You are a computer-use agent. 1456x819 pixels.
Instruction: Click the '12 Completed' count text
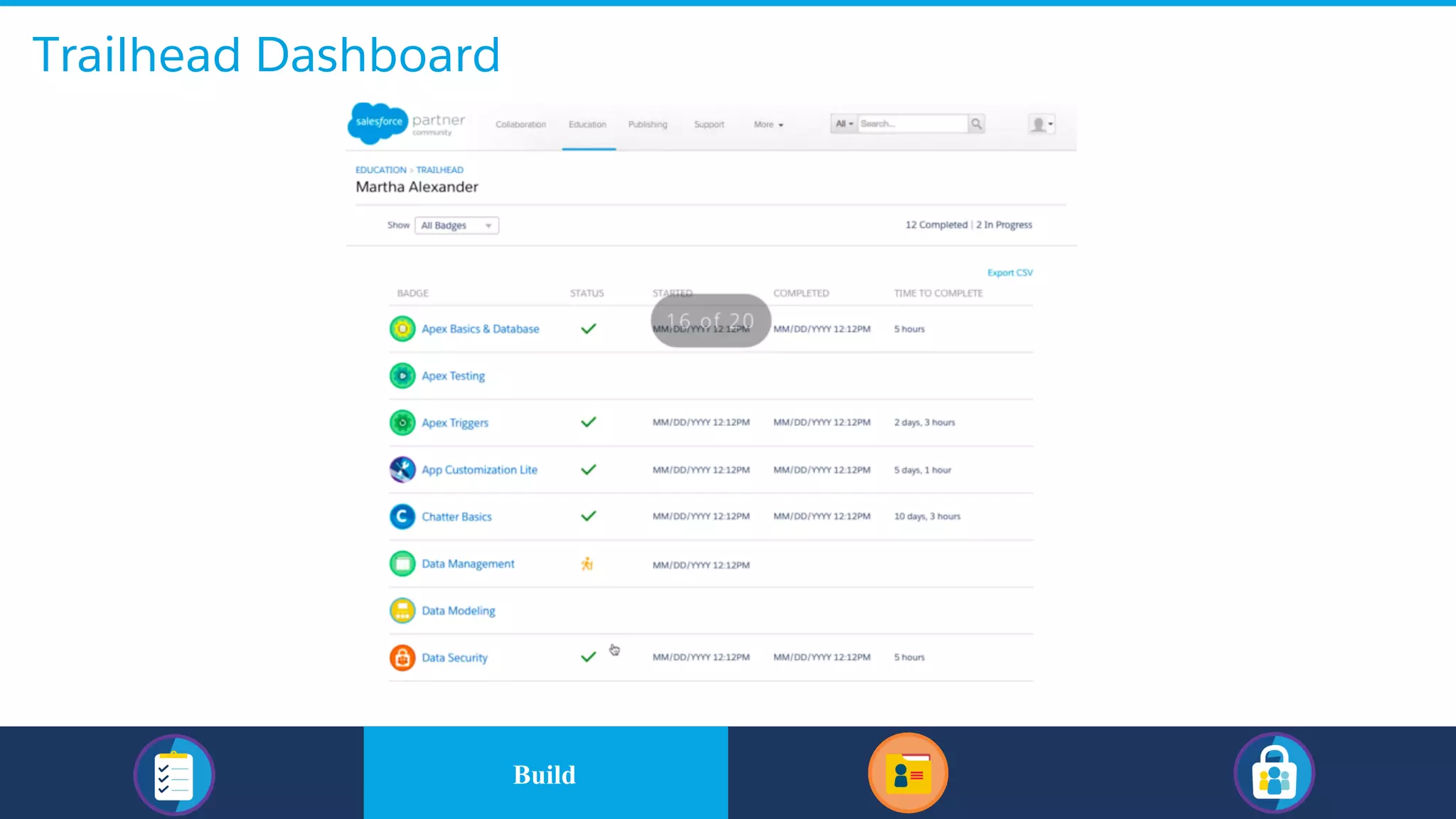pos(936,225)
